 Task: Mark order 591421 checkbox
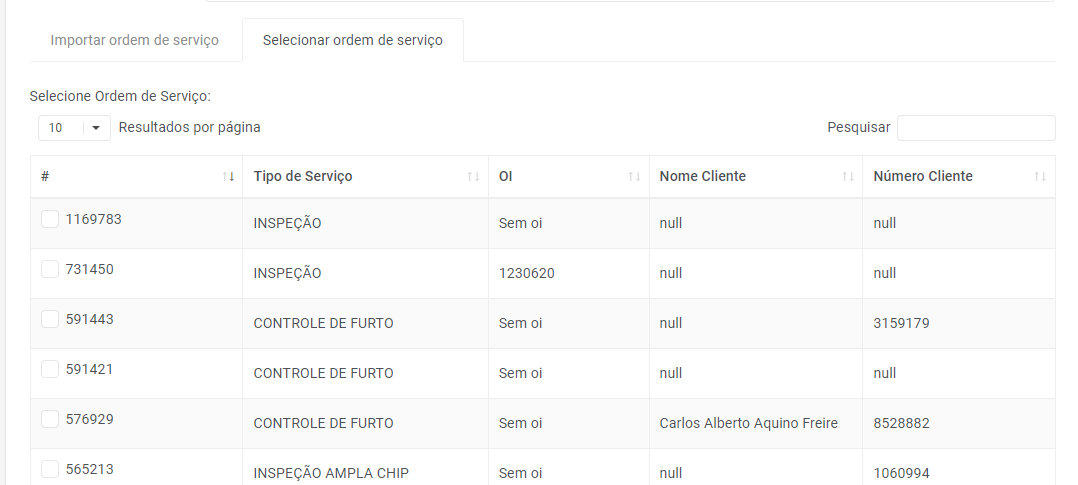50,369
